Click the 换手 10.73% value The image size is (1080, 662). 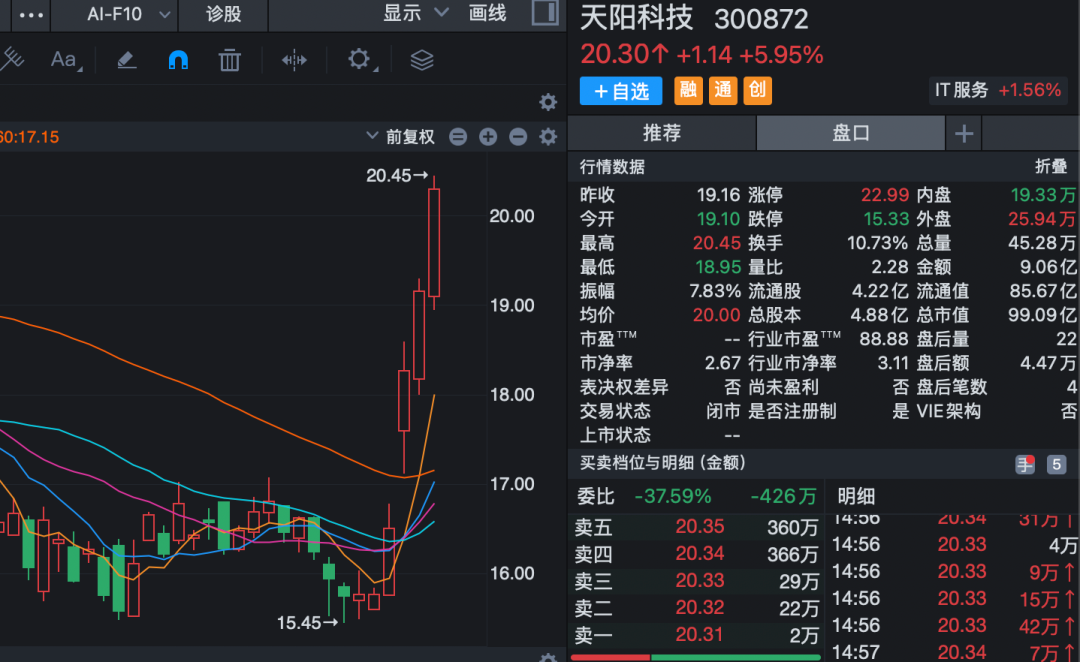pos(878,243)
